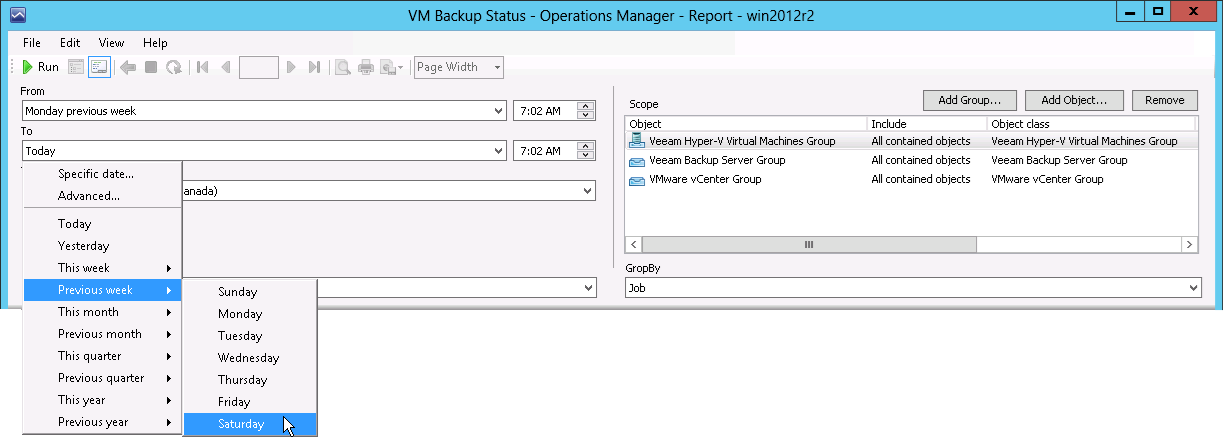This screenshot has height=442, width=1223.
Task: Pick Saturday in the Previous week submenu
Action: [x=250, y=424]
